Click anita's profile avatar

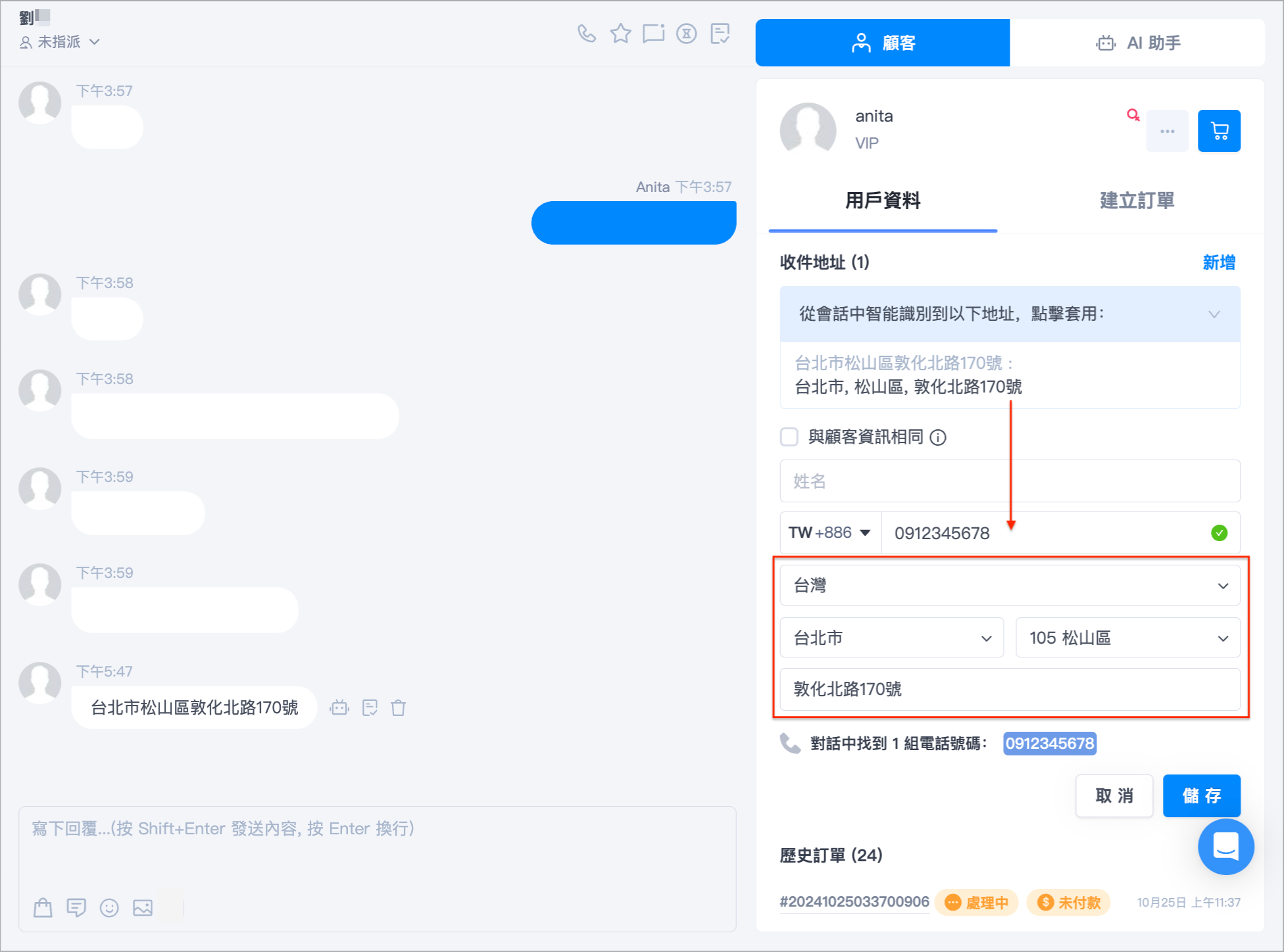point(808,130)
